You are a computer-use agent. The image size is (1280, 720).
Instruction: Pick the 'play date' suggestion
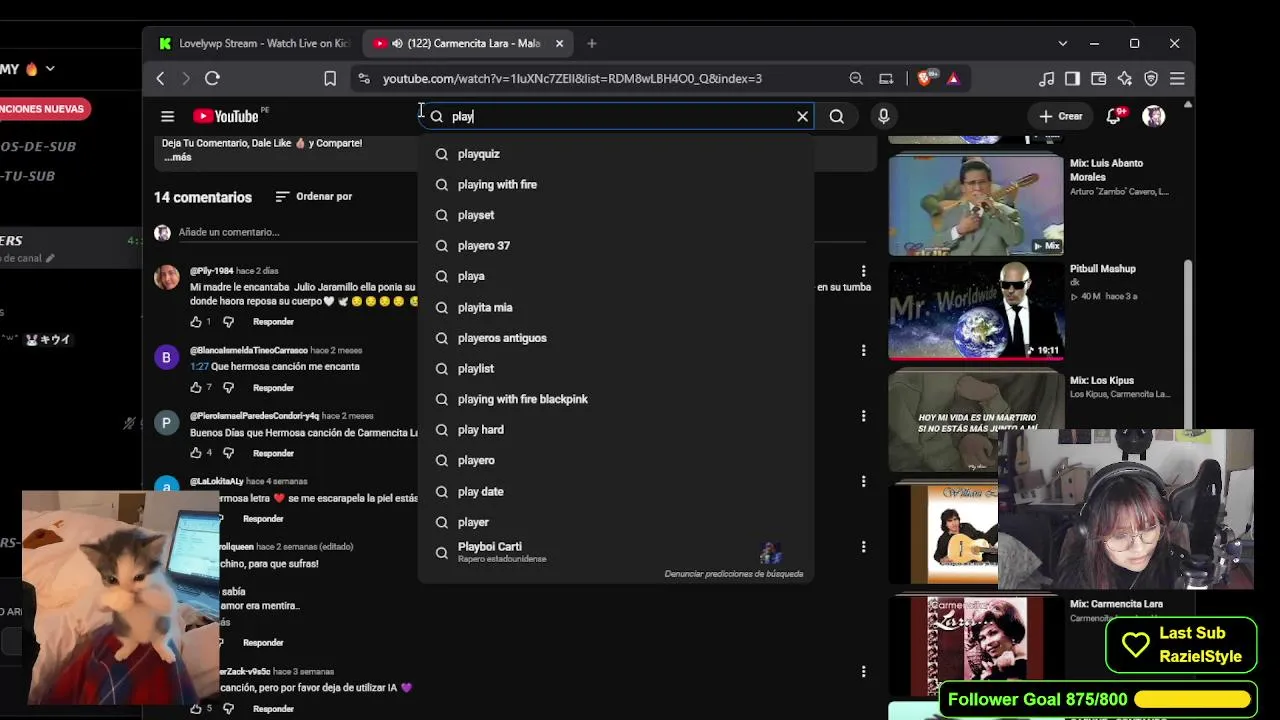coord(616,491)
